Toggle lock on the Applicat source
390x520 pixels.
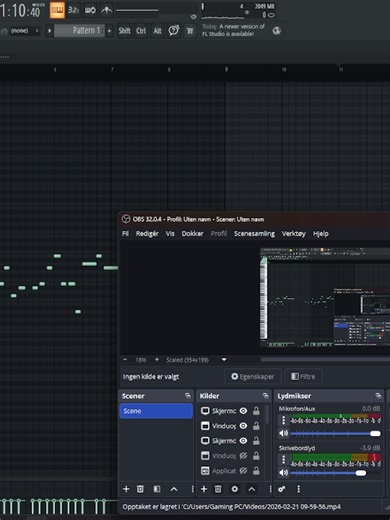pos(256,471)
